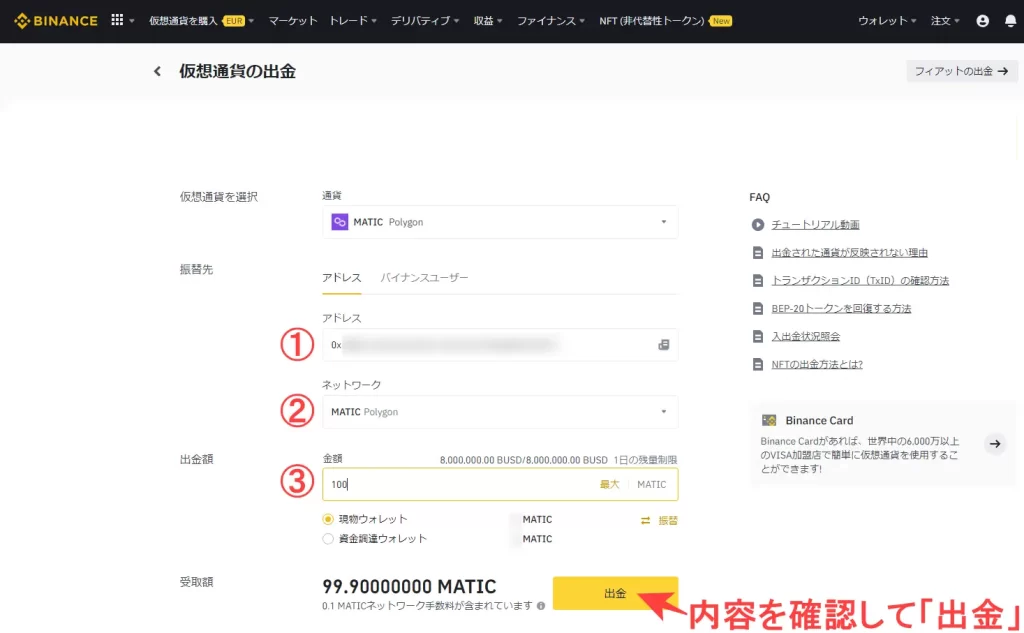Expand the ネットワーク MATIC Polygon dropdown

500,412
